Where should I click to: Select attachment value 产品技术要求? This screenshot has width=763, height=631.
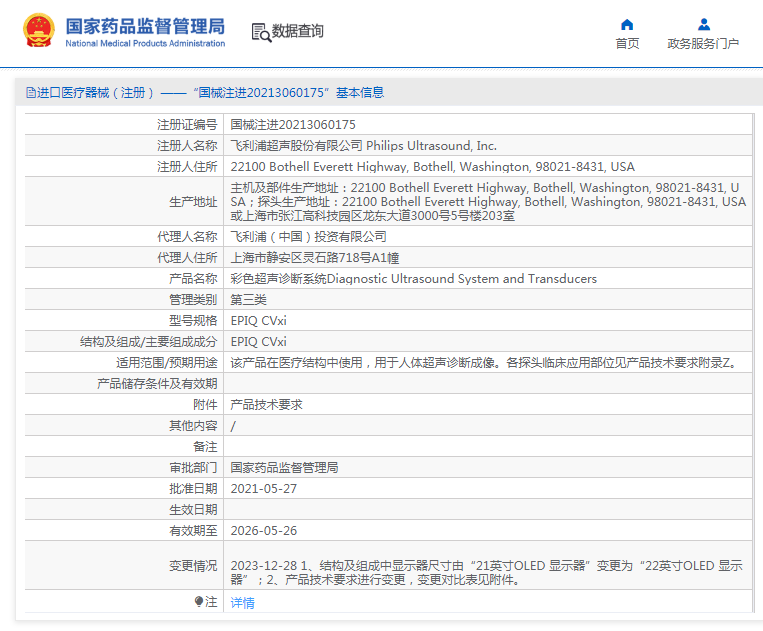click(x=266, y=405)
